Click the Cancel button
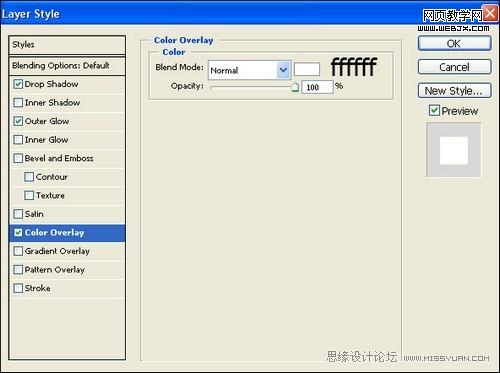Screen dimensions: 500x373 coord(454,67)
